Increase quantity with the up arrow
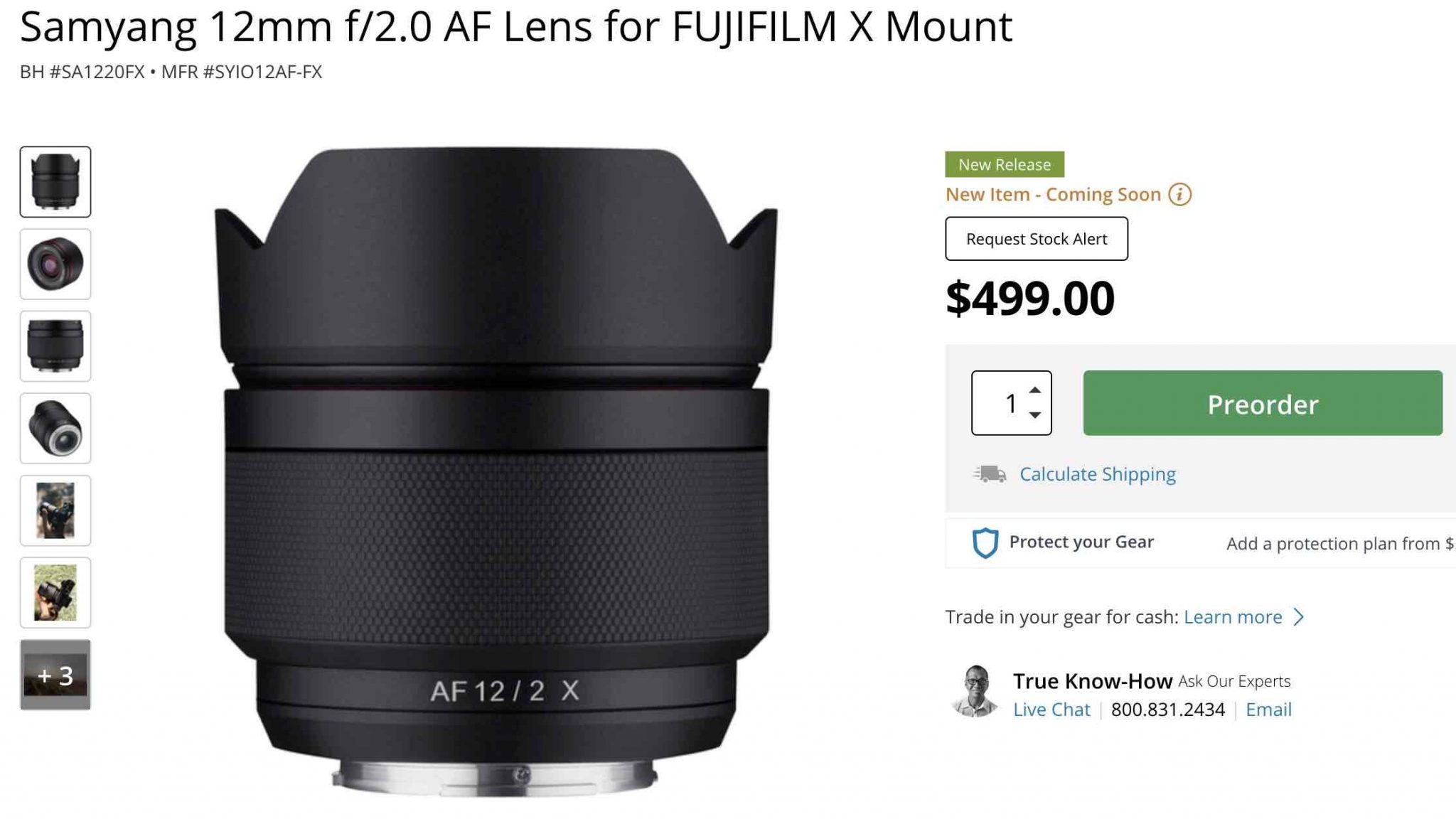 1034,391
